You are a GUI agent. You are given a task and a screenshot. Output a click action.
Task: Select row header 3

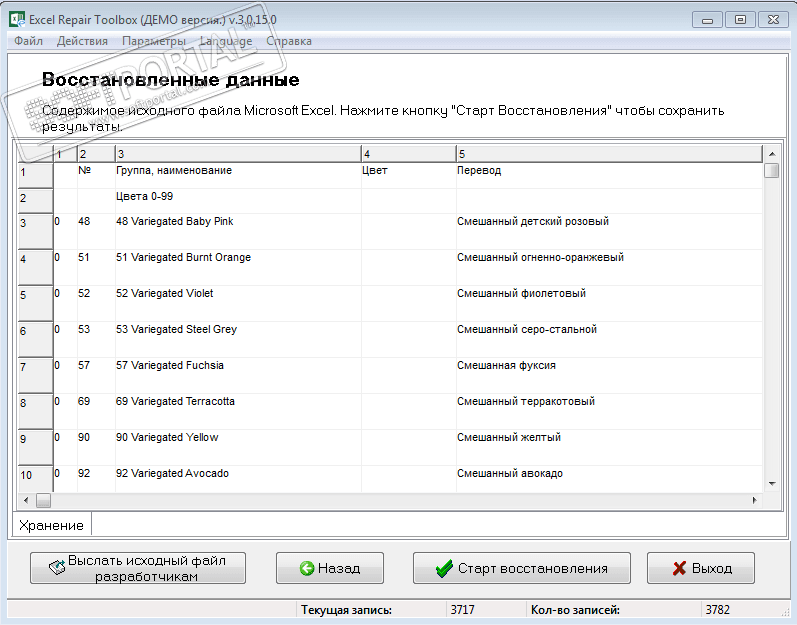pyautogui.click(x=35, y=231)
